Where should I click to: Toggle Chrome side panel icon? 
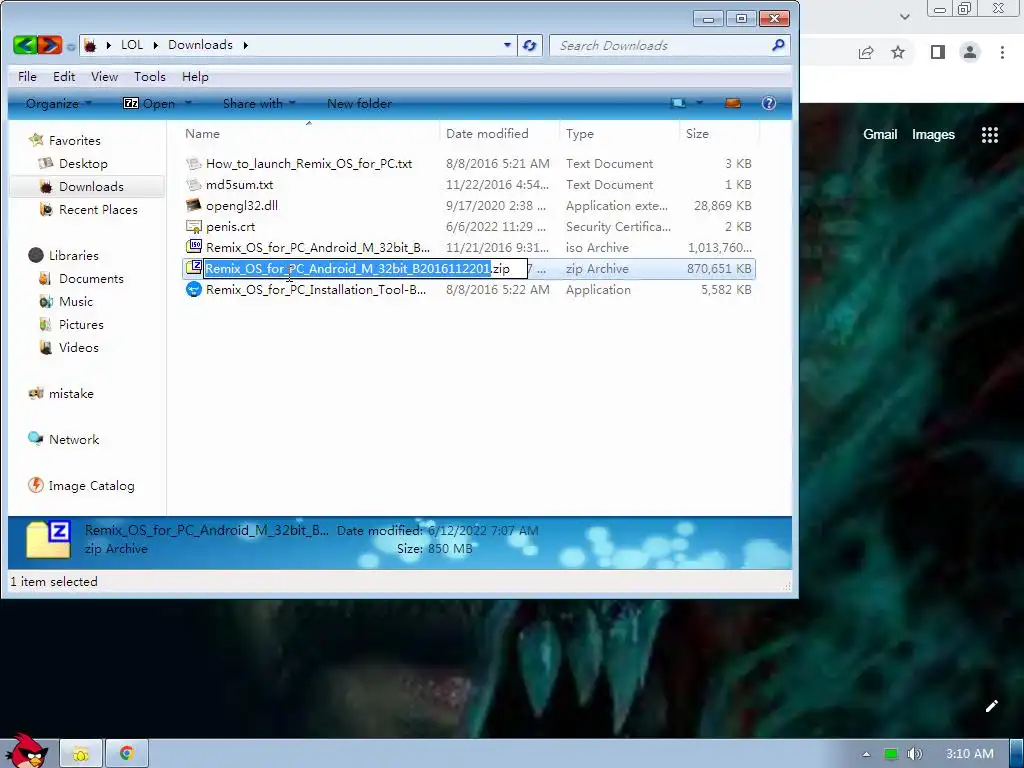pos(938,52)
